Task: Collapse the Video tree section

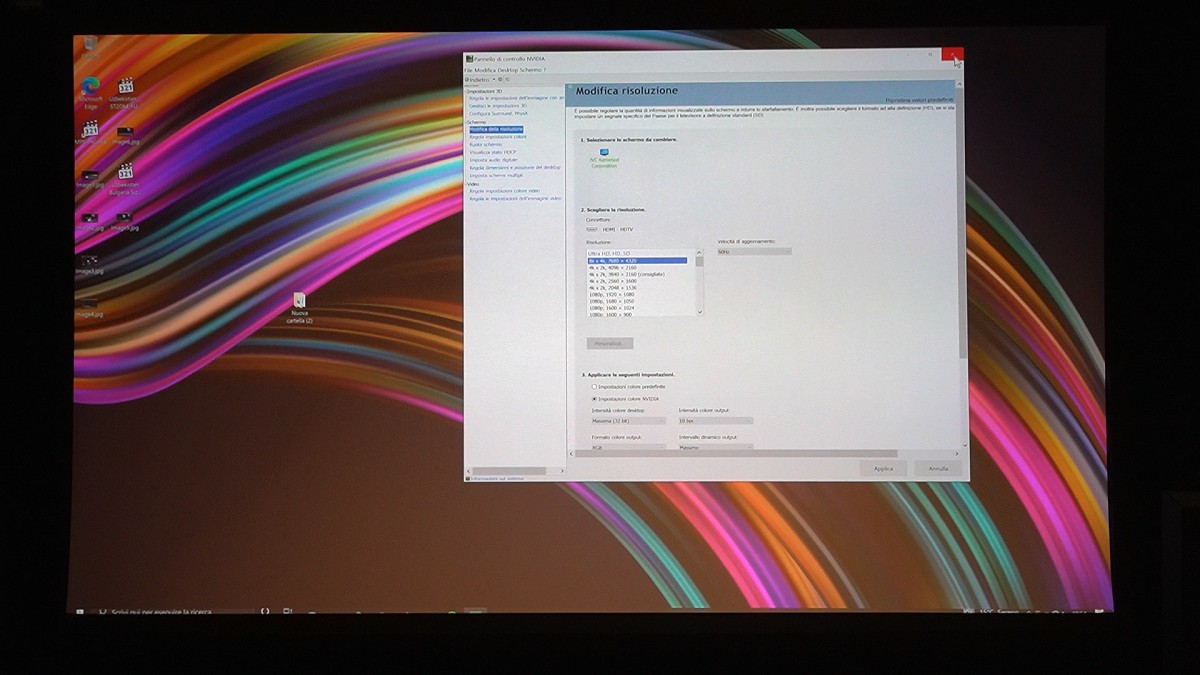Action: [467, 184]
